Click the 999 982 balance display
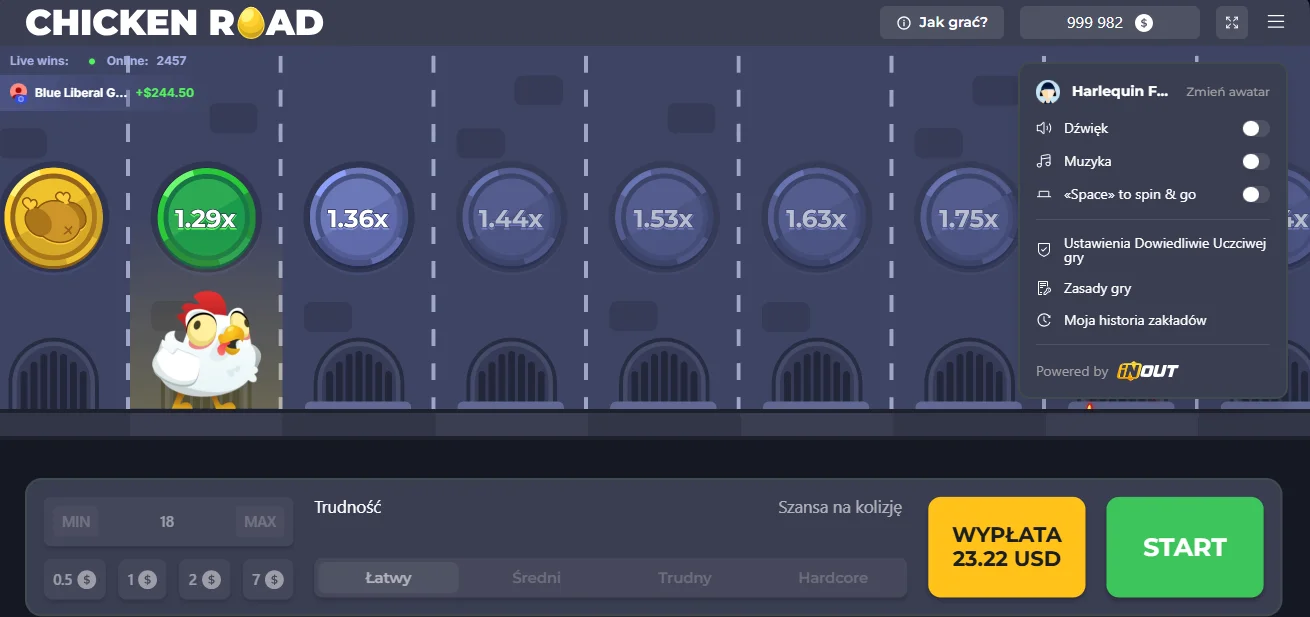The image size is (1310, 617). [1109, 22]
